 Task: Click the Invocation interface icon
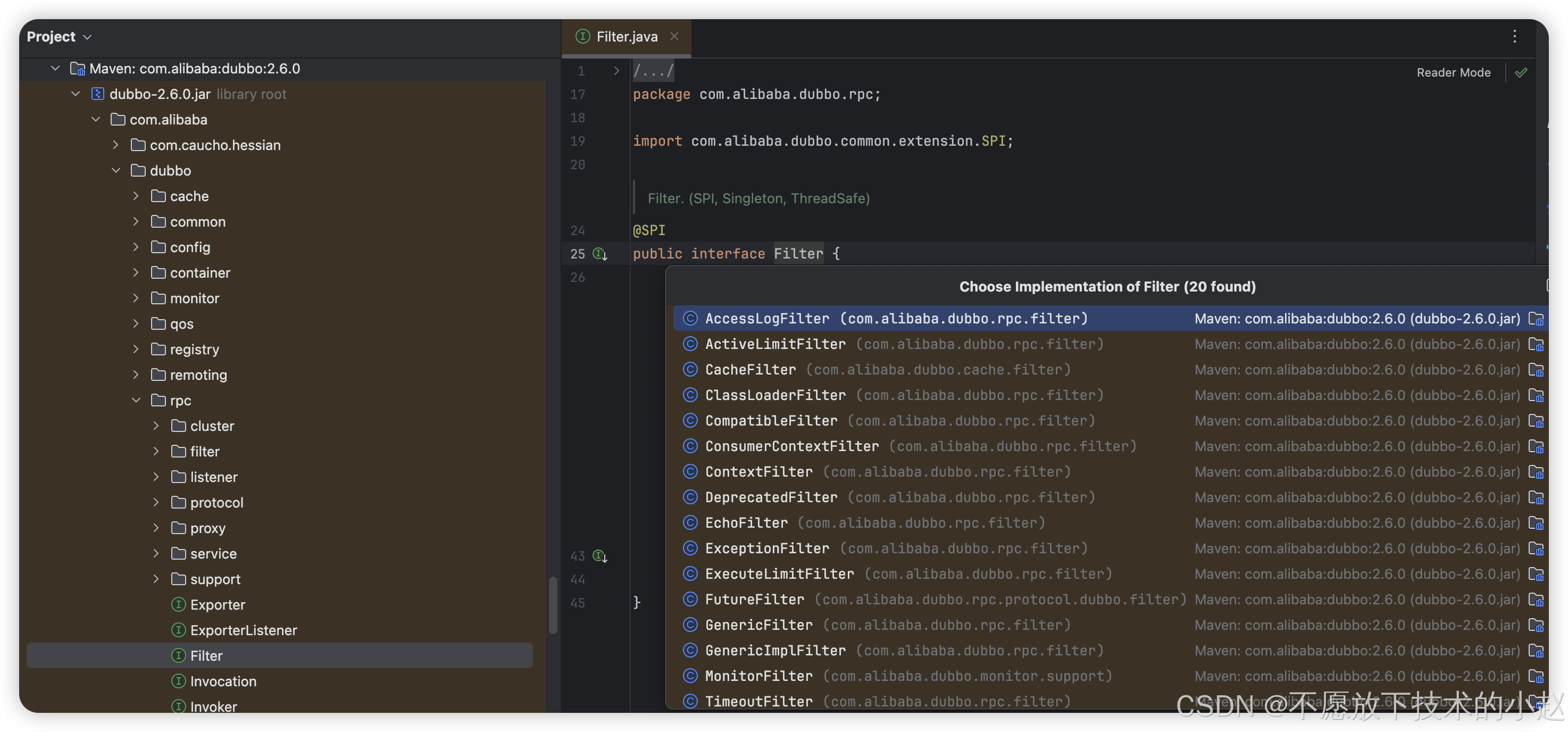(178, 681)
